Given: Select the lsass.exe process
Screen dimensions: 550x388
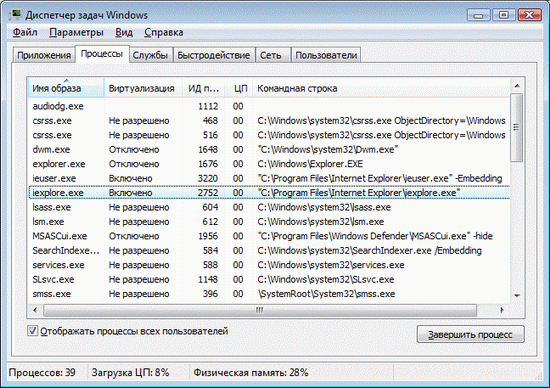Looking at the screenshot, I should pyautogui.click(x=269, y=207).
